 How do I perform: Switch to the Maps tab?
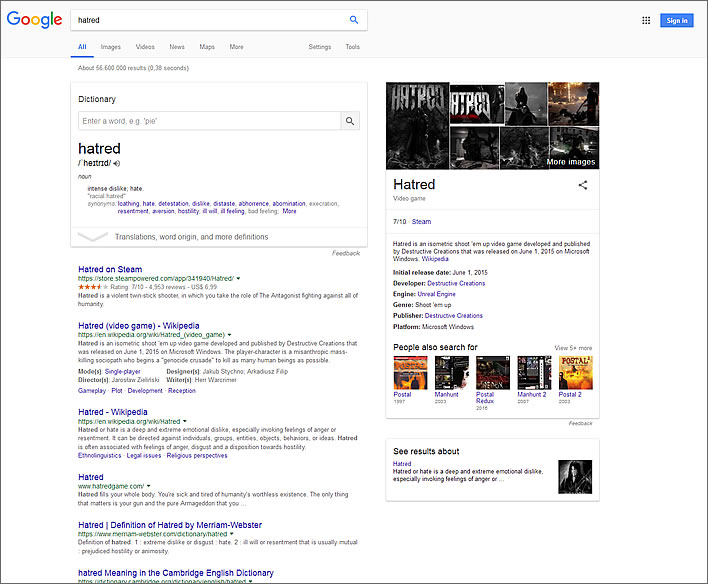207,47
